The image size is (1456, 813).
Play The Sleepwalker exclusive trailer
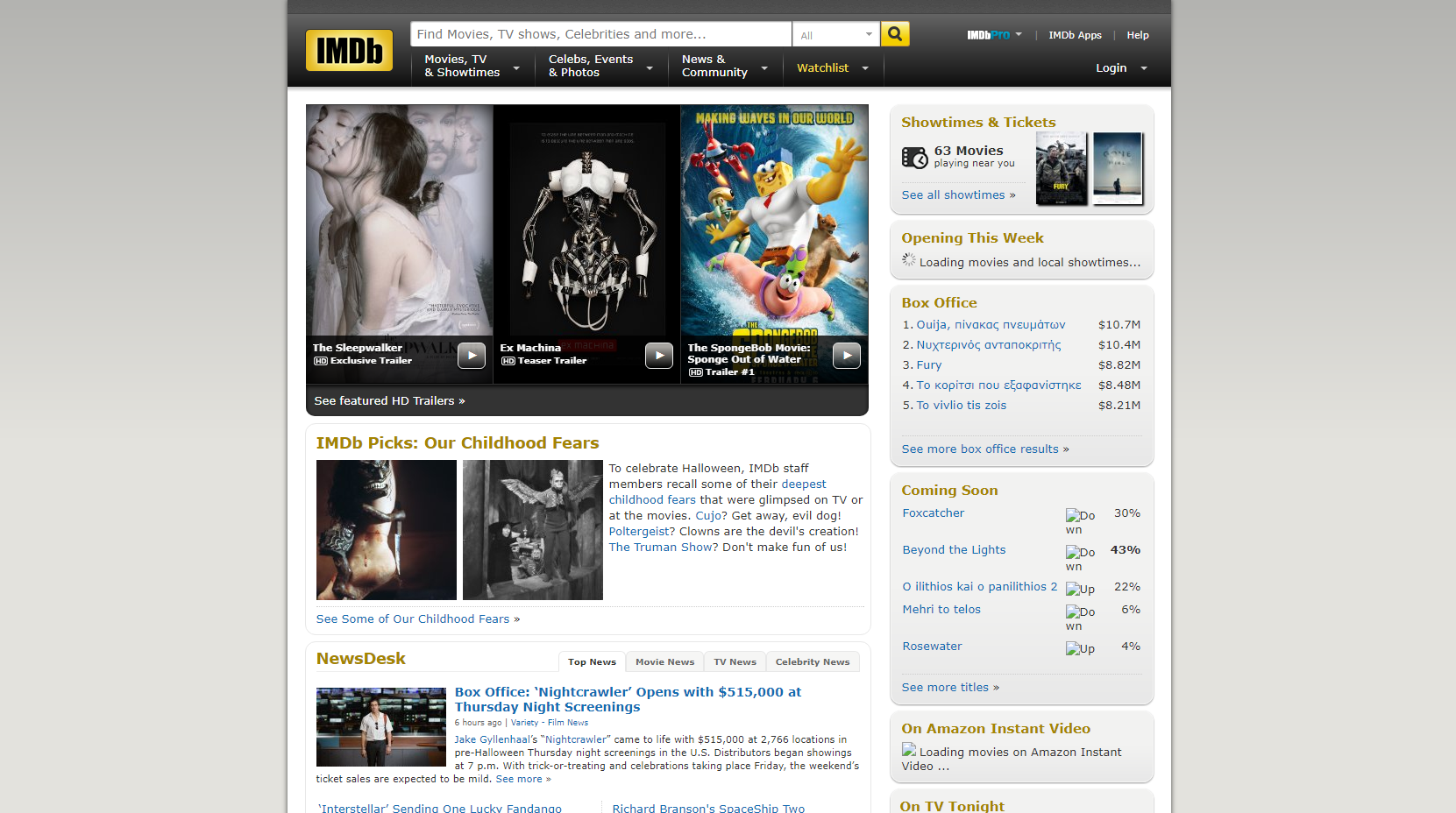[x=472, y=356]
